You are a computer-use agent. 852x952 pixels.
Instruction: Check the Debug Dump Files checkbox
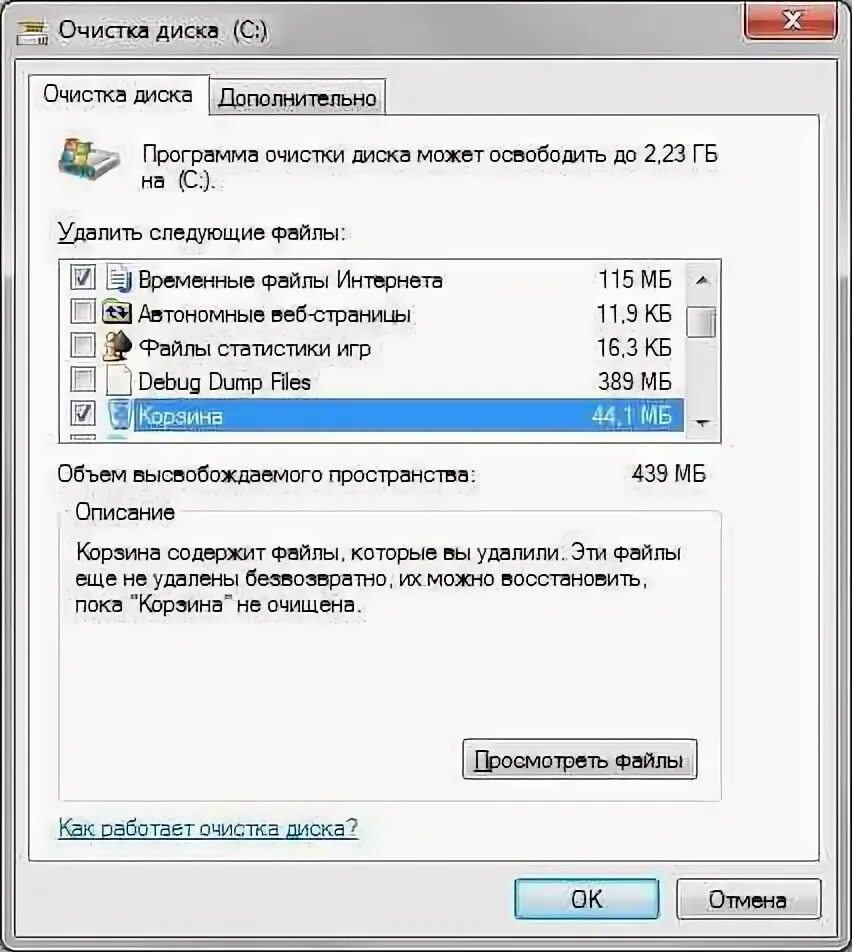tap(83, 380)
